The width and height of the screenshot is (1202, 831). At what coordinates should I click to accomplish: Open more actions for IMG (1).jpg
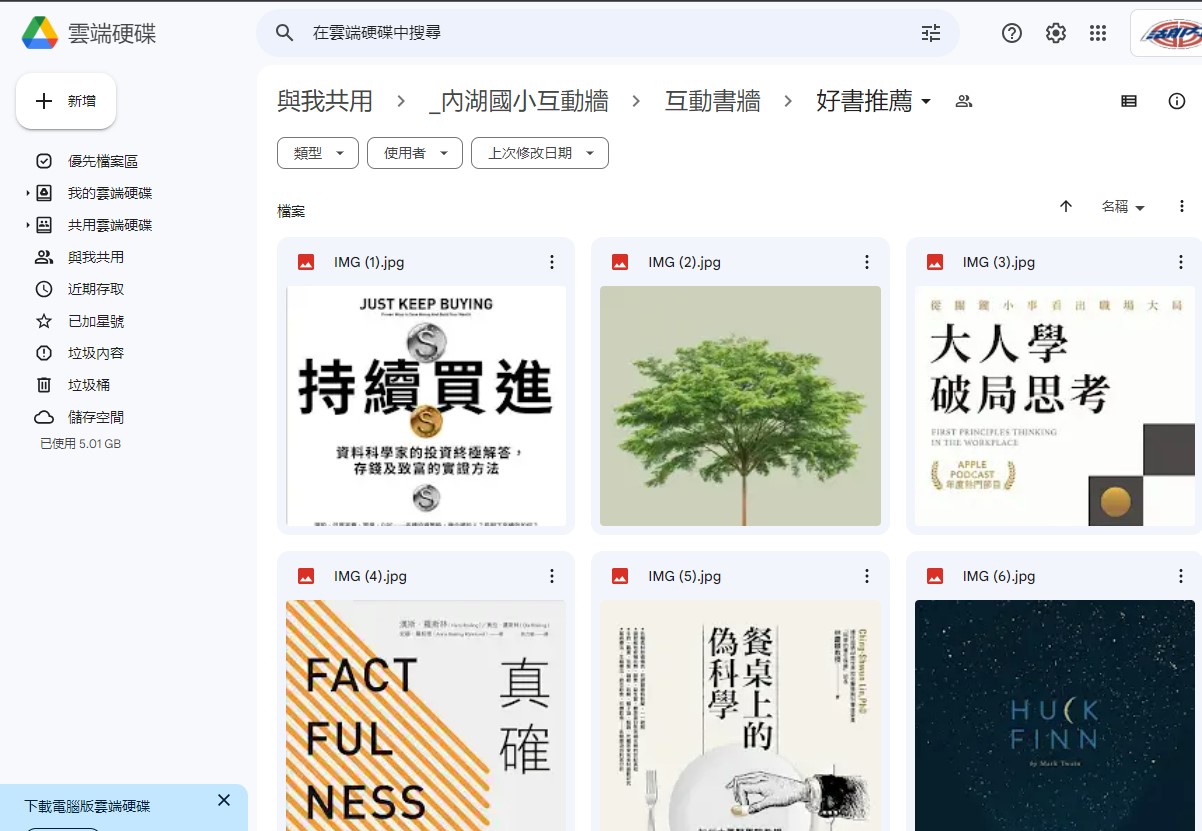click(552, 262)
